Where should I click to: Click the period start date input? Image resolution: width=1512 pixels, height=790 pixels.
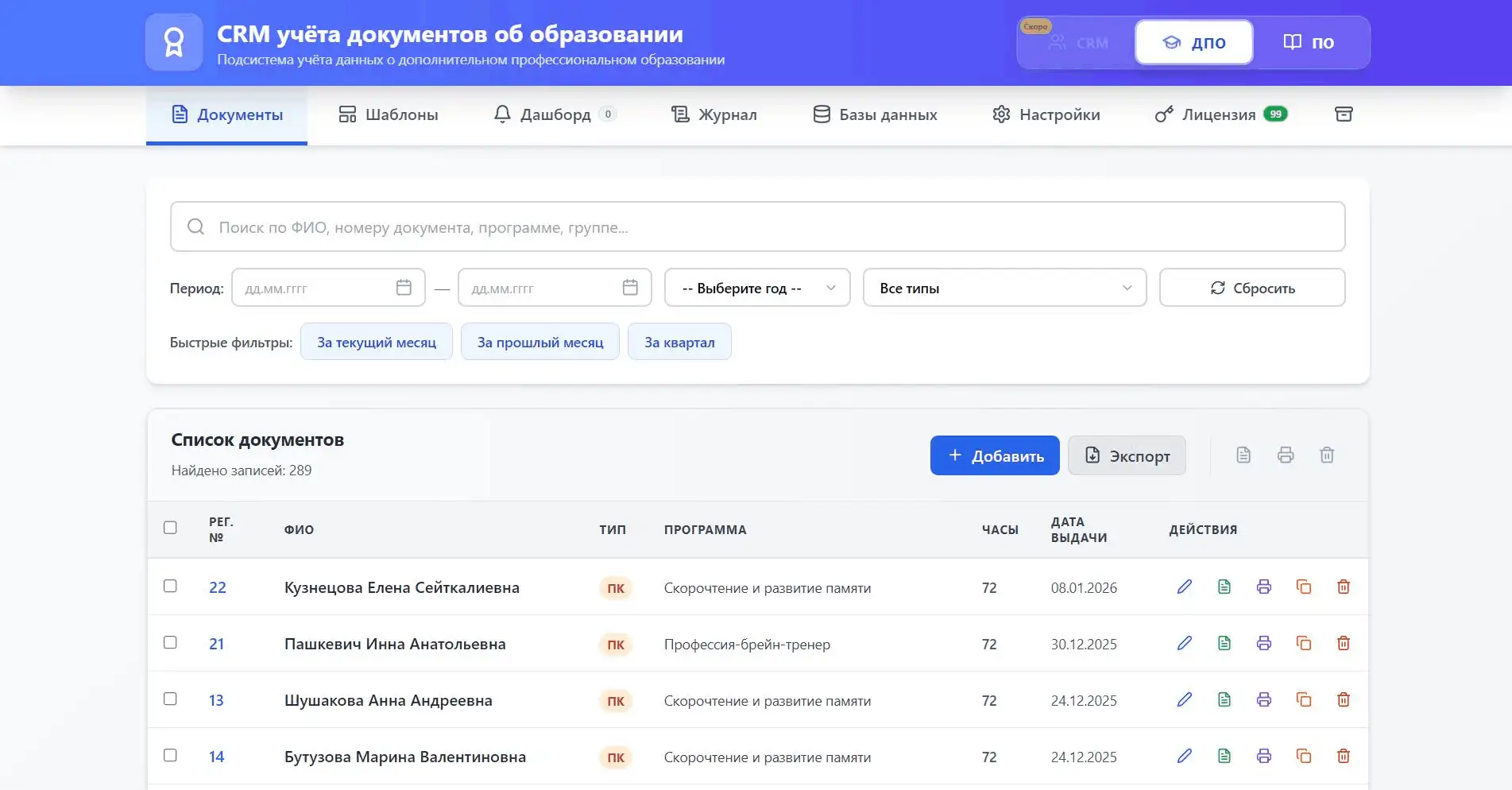(x=328, y=288)
